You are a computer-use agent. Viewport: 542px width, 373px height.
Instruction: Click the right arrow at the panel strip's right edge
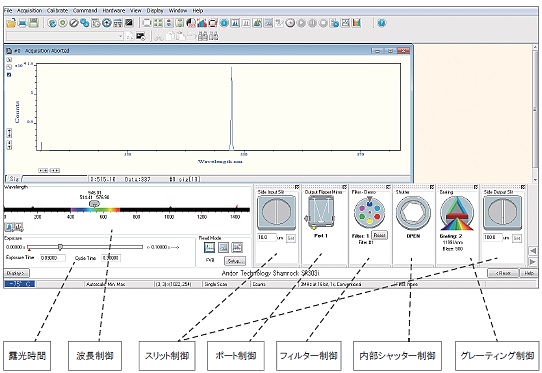coord(533,262)
